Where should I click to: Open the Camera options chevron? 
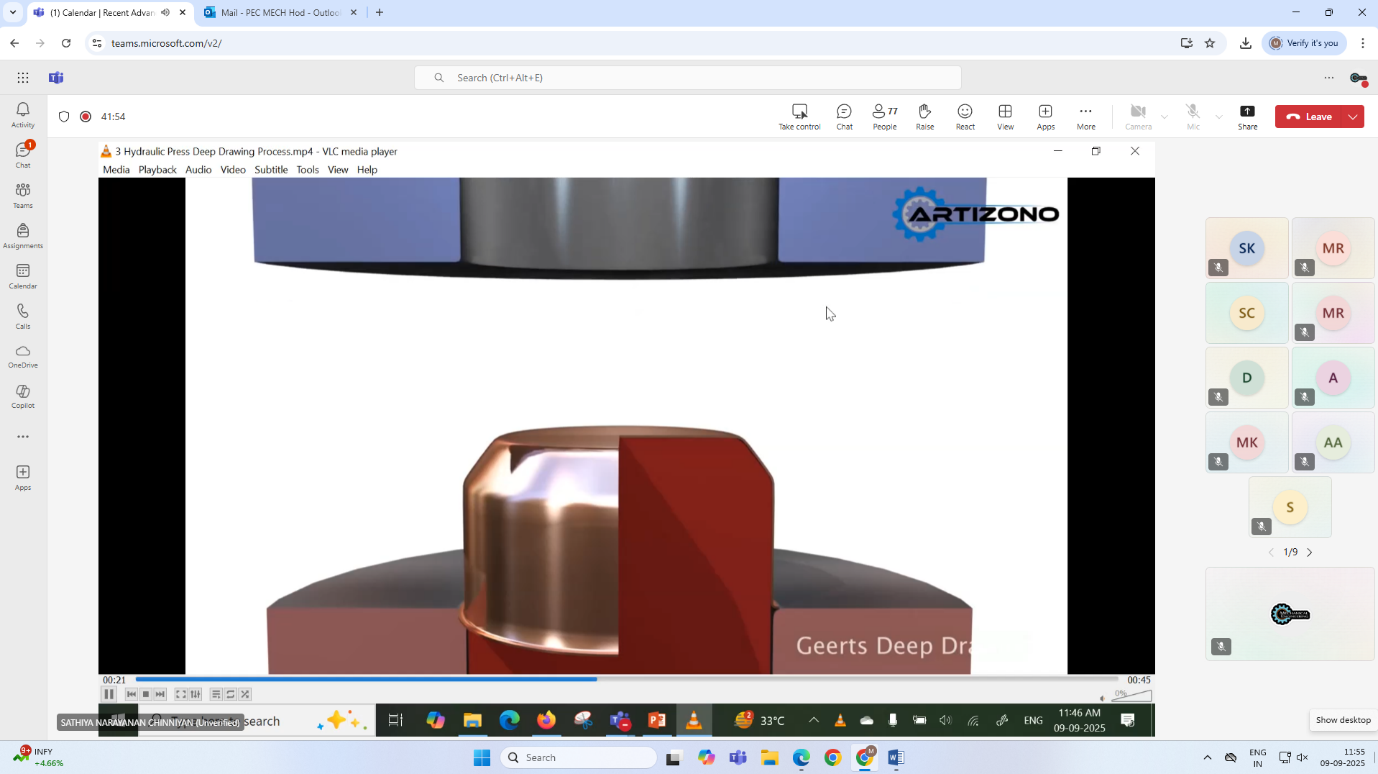point(1164,117)
